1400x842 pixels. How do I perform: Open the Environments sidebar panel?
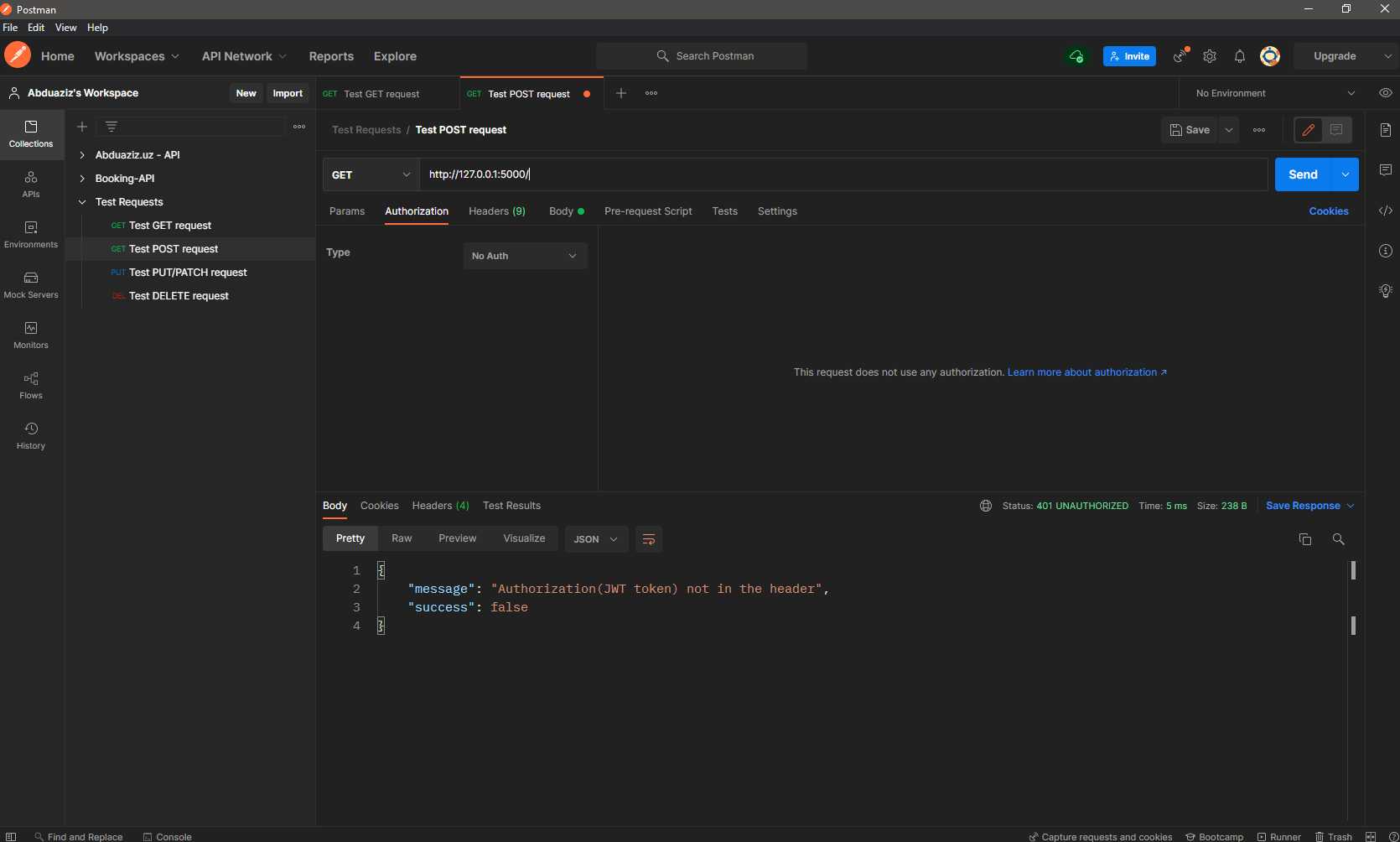(x=31, y=235)
